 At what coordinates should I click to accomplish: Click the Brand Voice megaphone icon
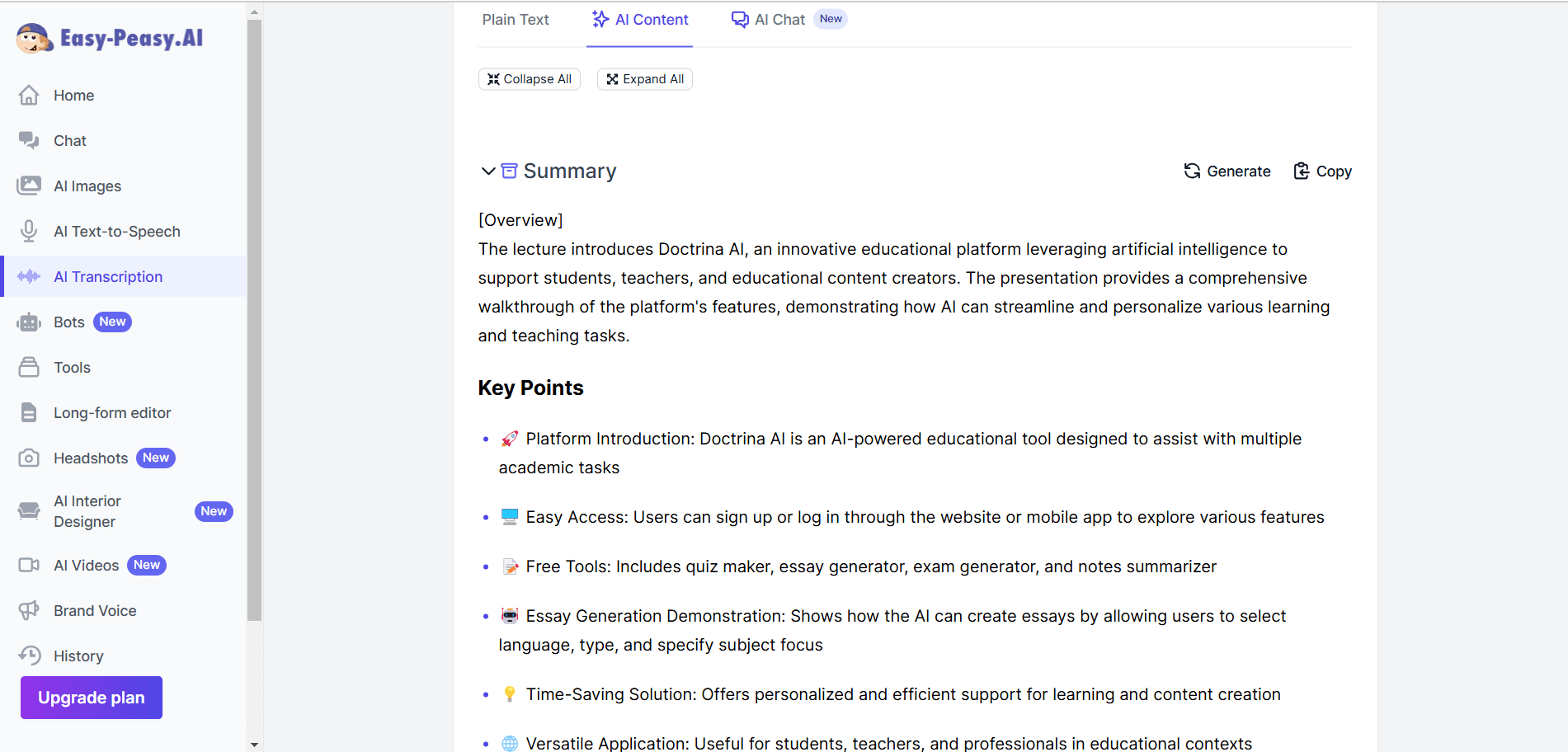point(29,611)
